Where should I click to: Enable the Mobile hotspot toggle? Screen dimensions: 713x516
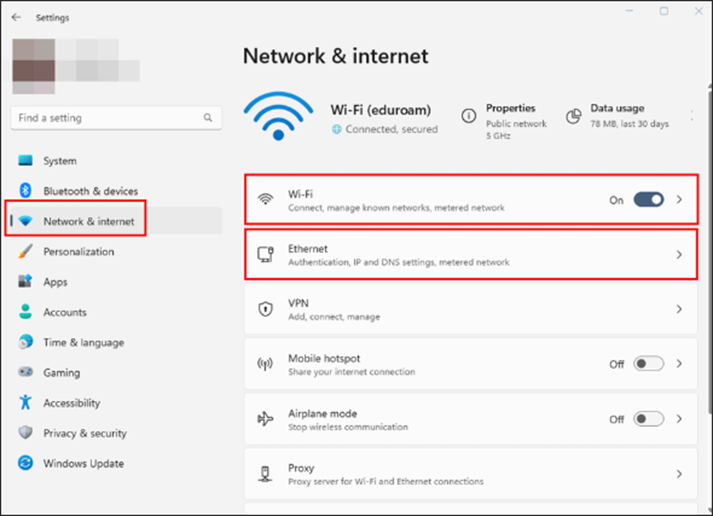[649, 364]
